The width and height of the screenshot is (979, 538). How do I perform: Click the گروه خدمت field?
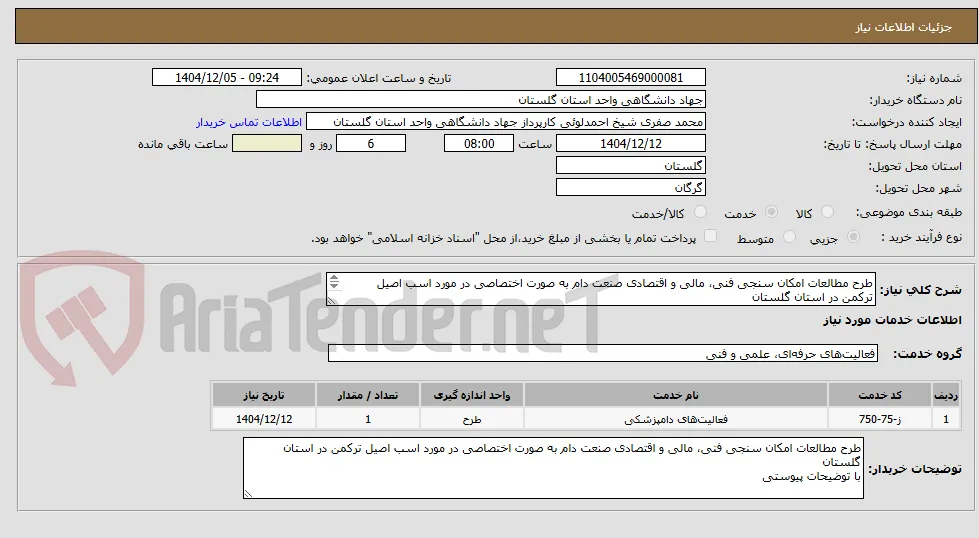coord(603,353)
